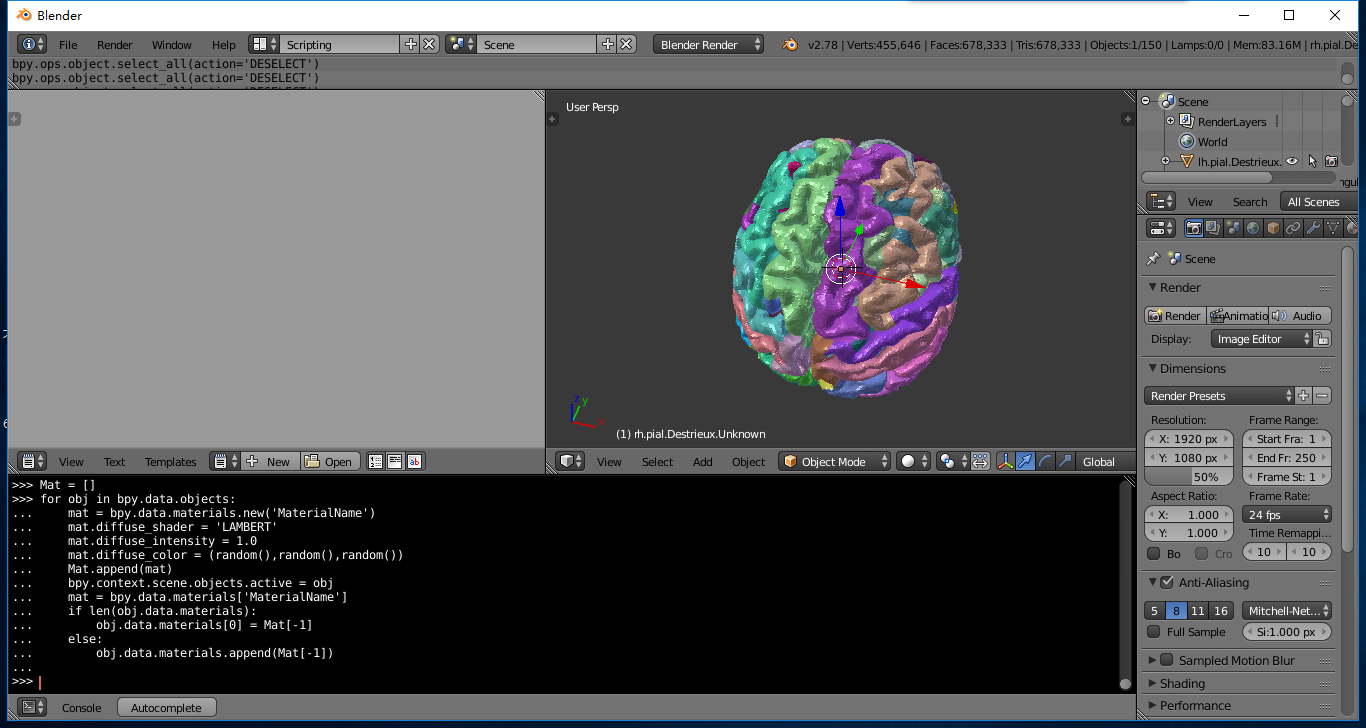Open the 3D View editor type selector
1366x728 pixels.
[x=570, y=461]
